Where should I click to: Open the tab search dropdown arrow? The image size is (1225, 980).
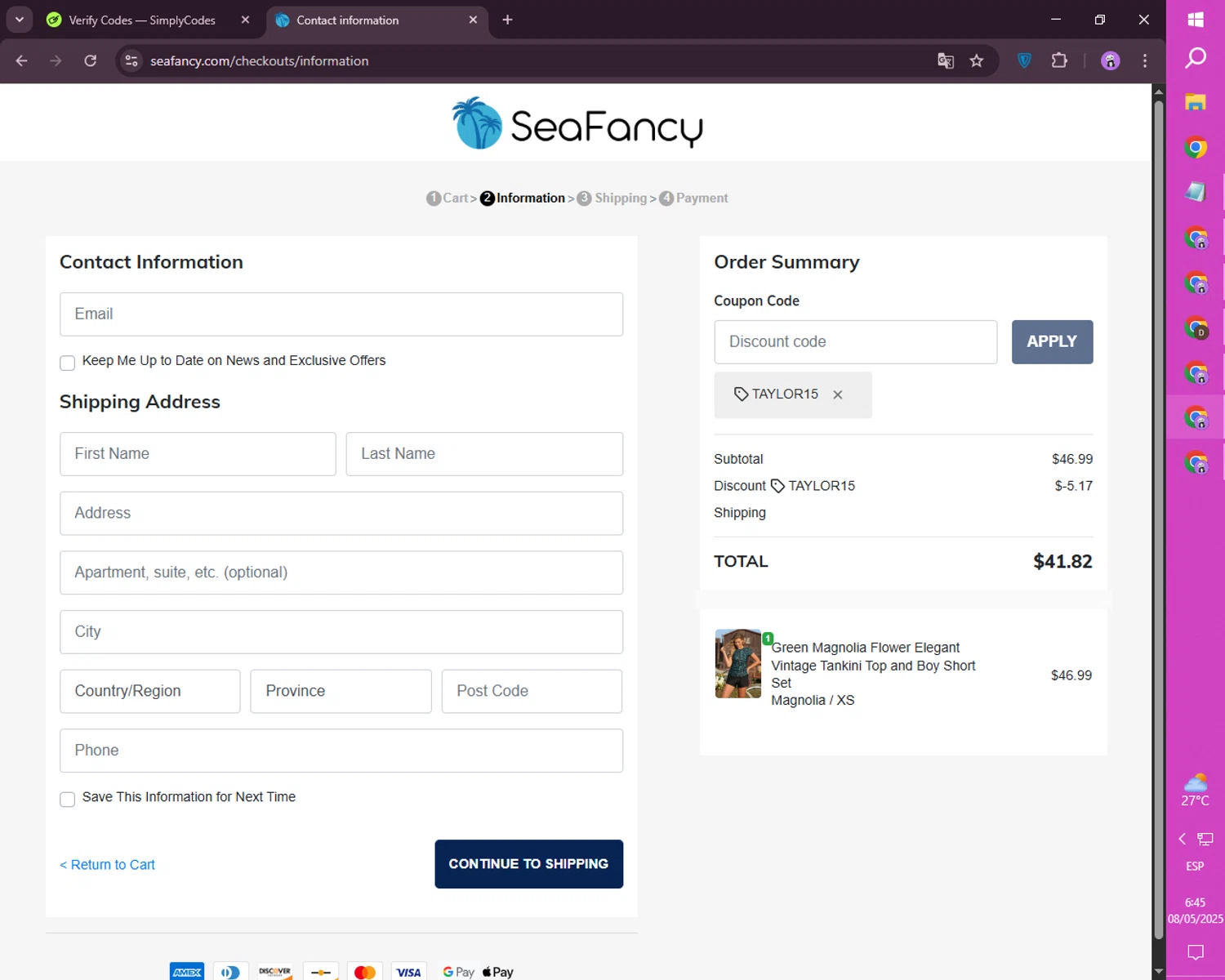pyautogui.click(x=20, y=20)
